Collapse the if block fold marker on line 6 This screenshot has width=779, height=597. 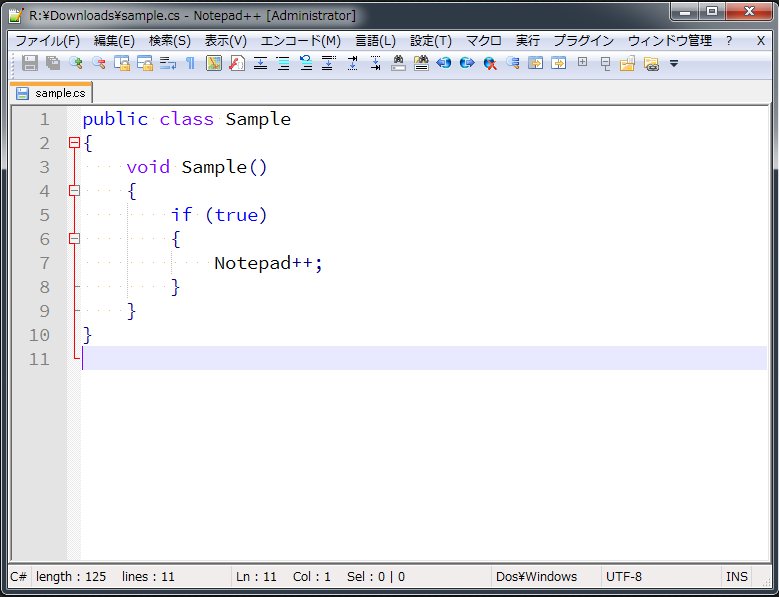[x=74, y=239]
